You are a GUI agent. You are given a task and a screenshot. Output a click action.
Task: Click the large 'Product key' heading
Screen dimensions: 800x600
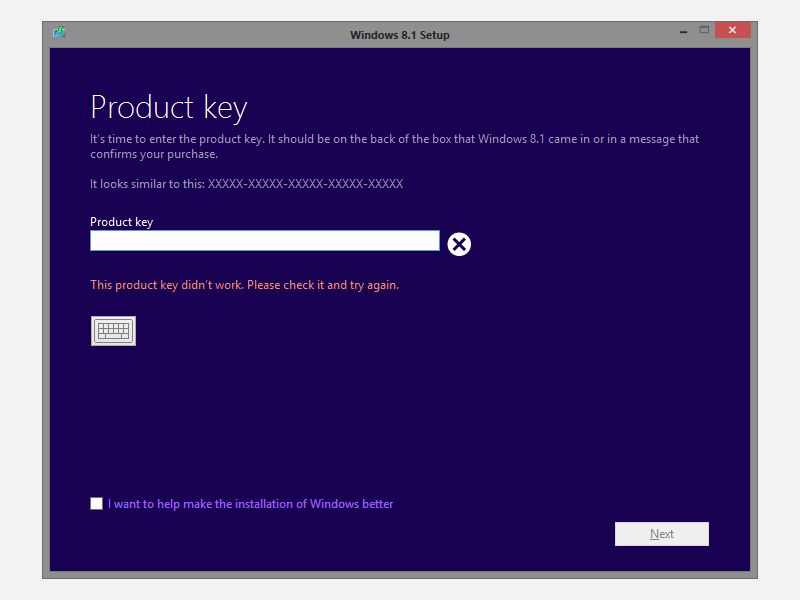[x=169, y=108]
